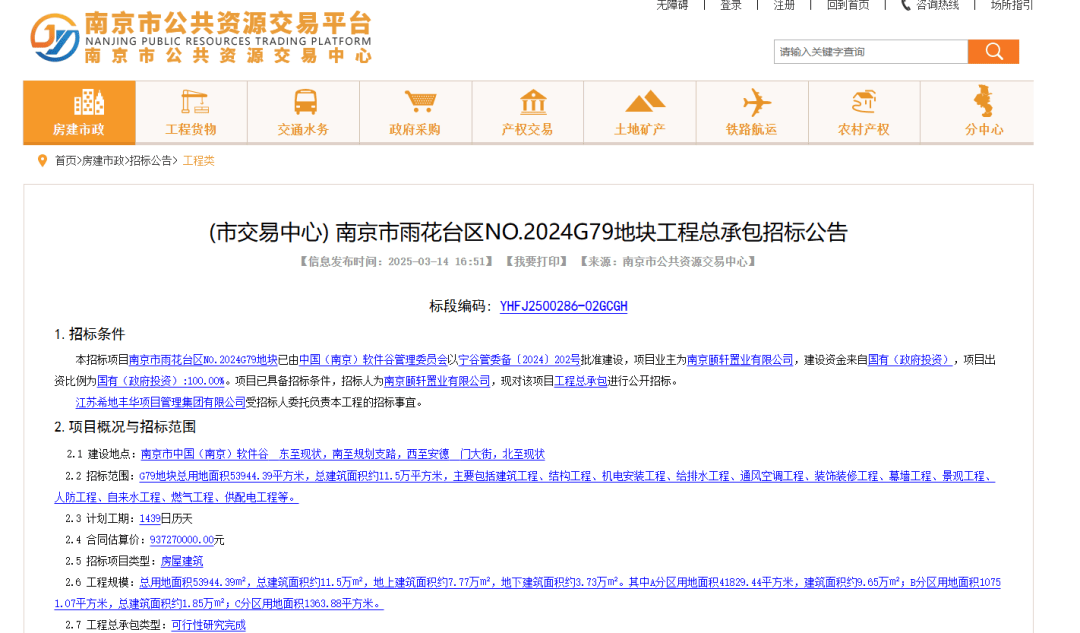Viewport: 1080px width, 633px height.
Task: Click the 工程总承包 underlined link
Action: point(581,381)
